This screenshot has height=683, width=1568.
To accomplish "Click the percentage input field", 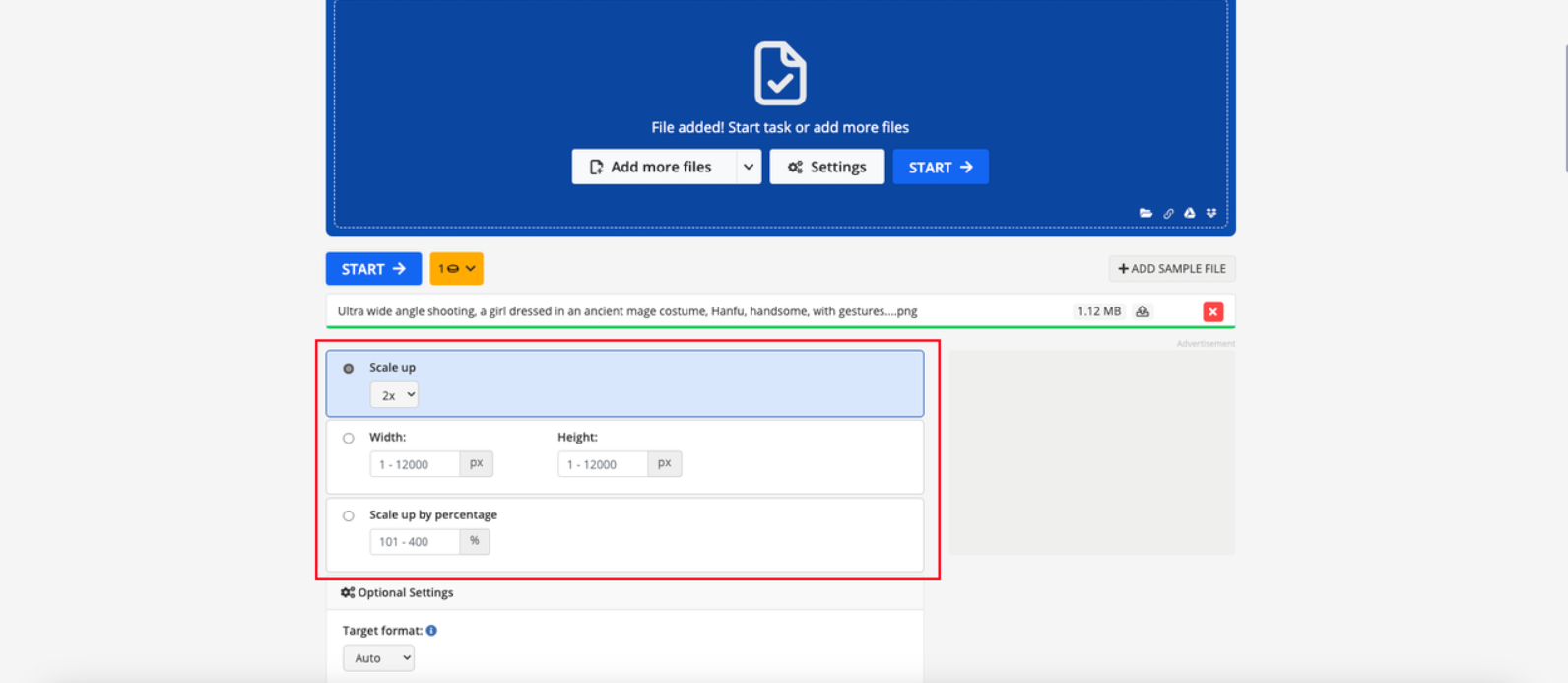I will [x=415, y=542].
